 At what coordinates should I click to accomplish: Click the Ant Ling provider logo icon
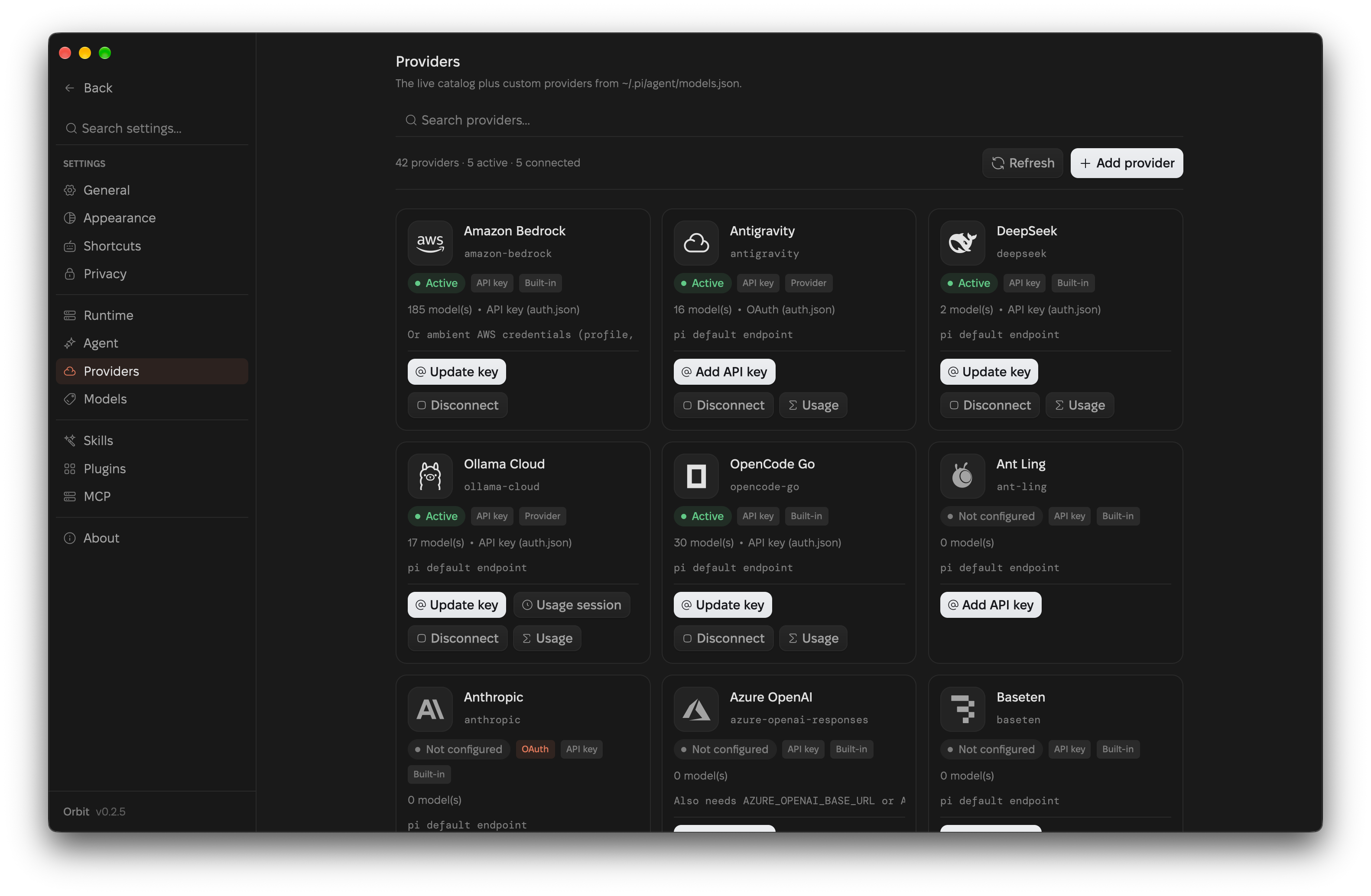click(x=962, y=476)
